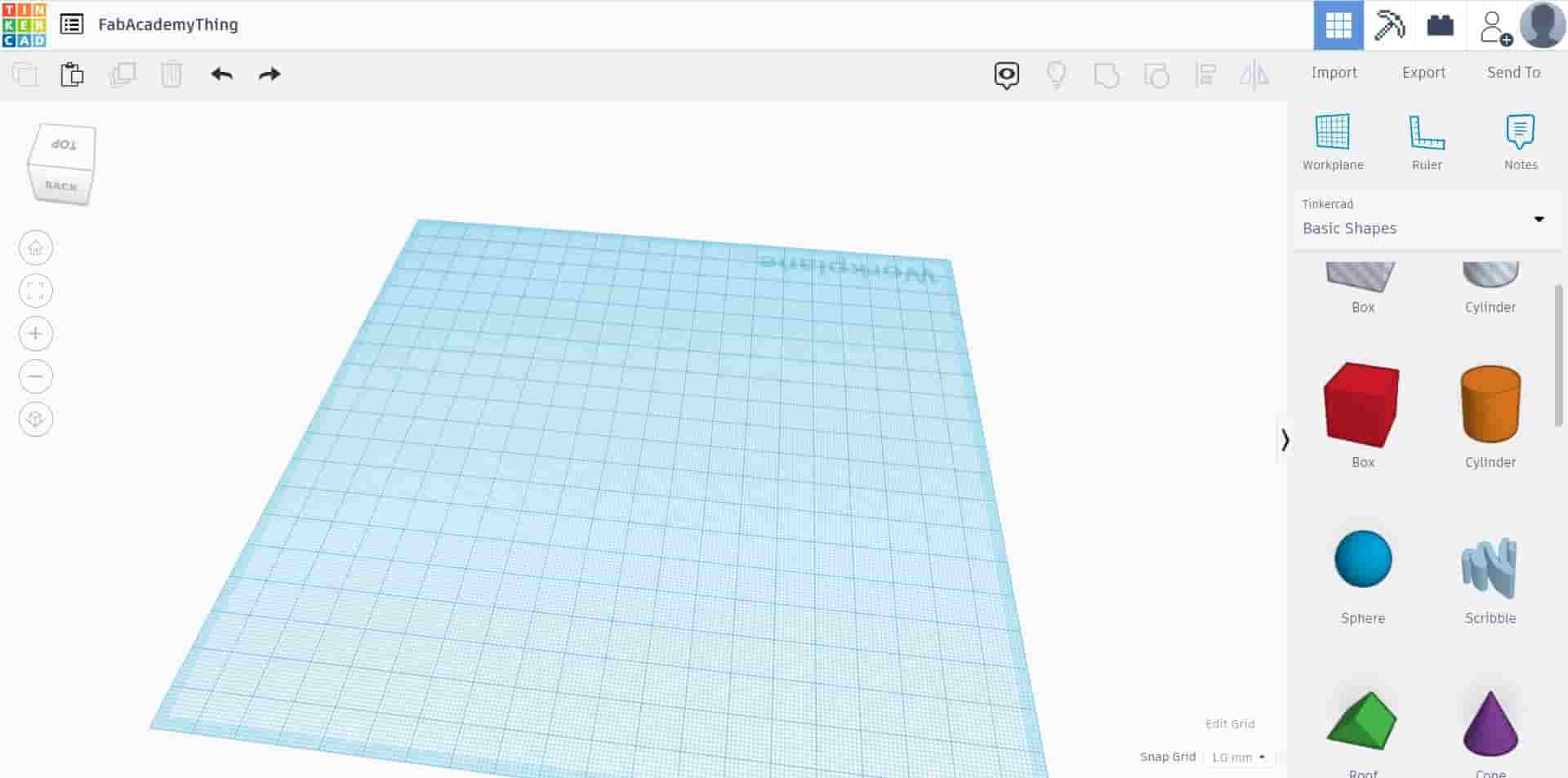
Task: Switch to Bricks mode
Action: click(1441, 25)
